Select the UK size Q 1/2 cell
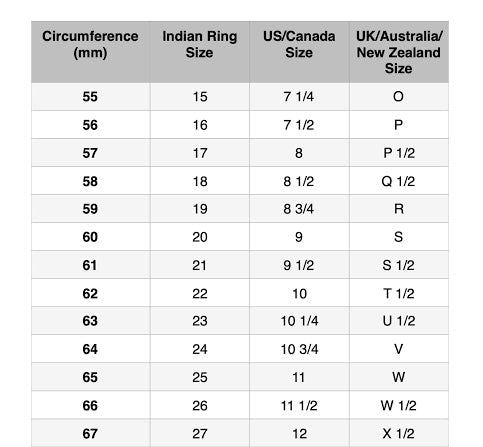This screenshot has height=447, width=483. pyautogui.click(x=399, y=181)
